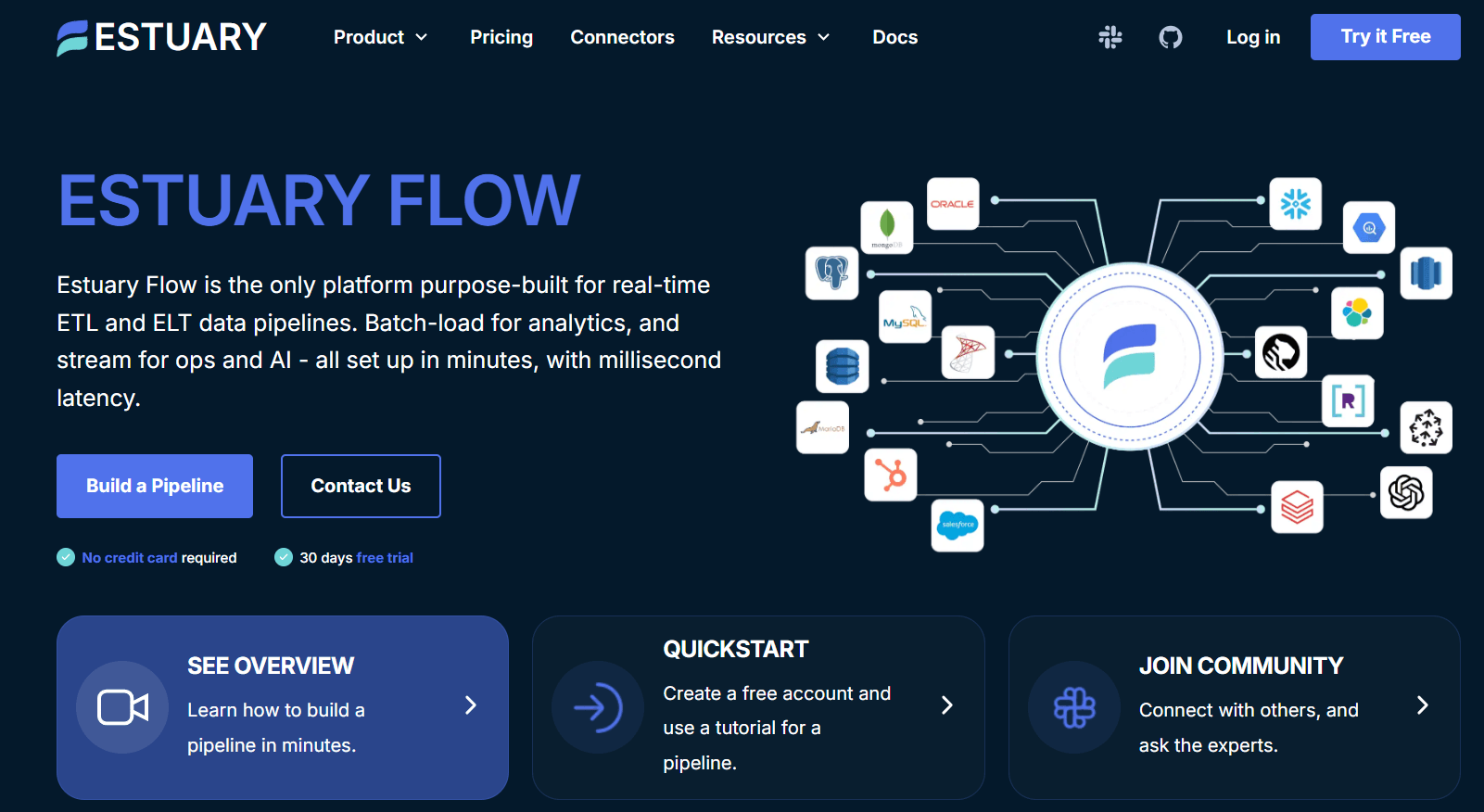
Task: Click the Estuary logo in the header
Action: 161,37
